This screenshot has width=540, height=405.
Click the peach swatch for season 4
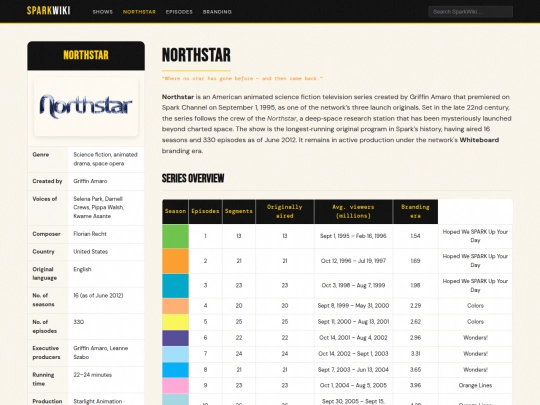175,306
